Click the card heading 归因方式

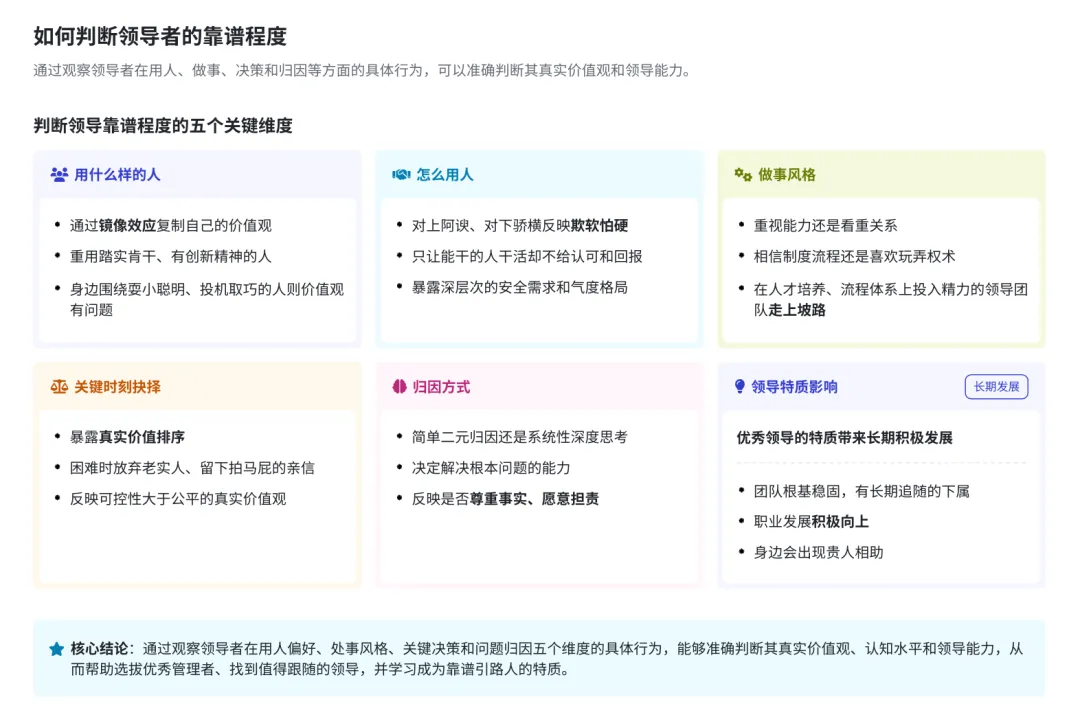[441, 386]
